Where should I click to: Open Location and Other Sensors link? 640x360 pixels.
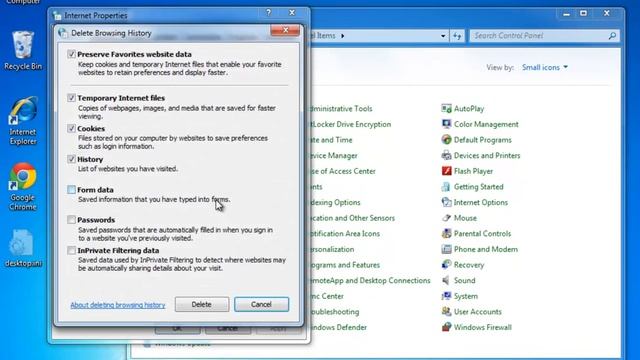point(353,218)
